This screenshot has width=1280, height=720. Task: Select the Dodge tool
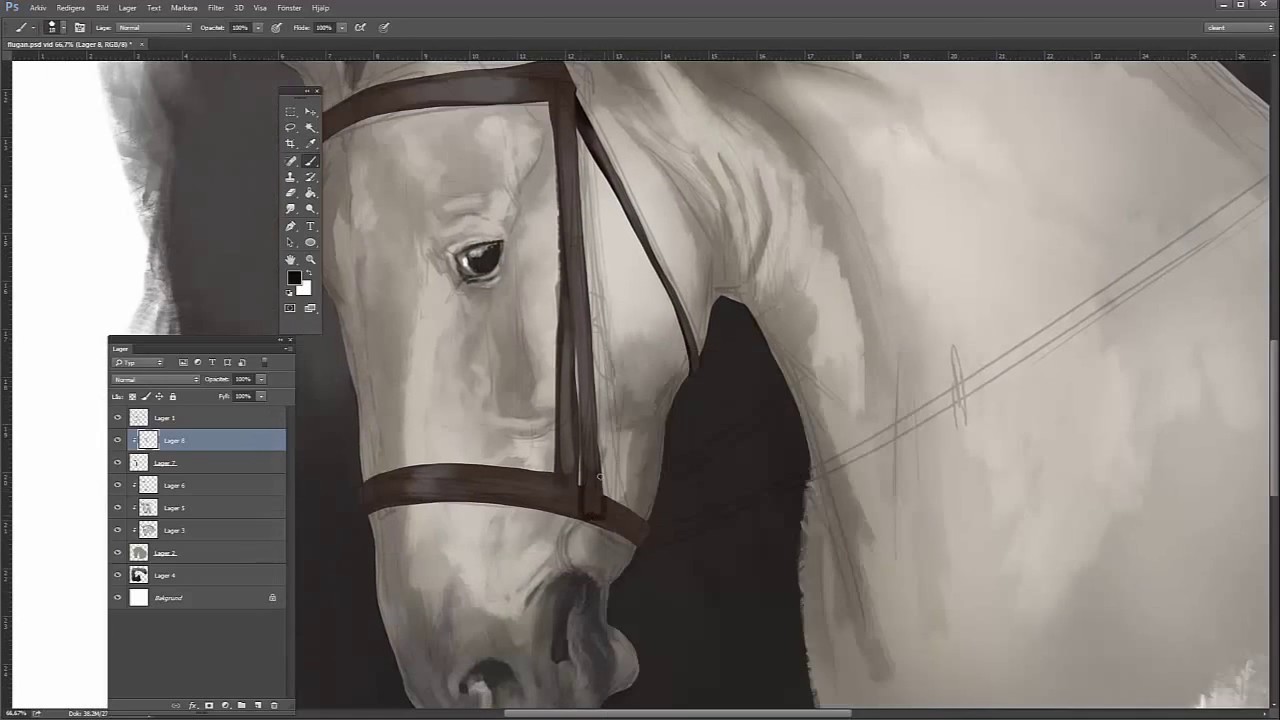tap(310, 209)
